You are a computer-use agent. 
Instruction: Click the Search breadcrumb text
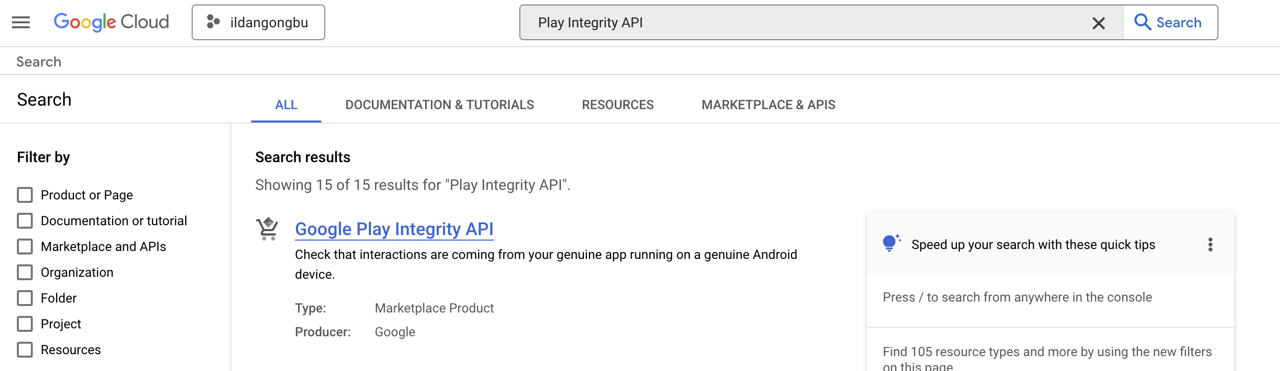39,62
